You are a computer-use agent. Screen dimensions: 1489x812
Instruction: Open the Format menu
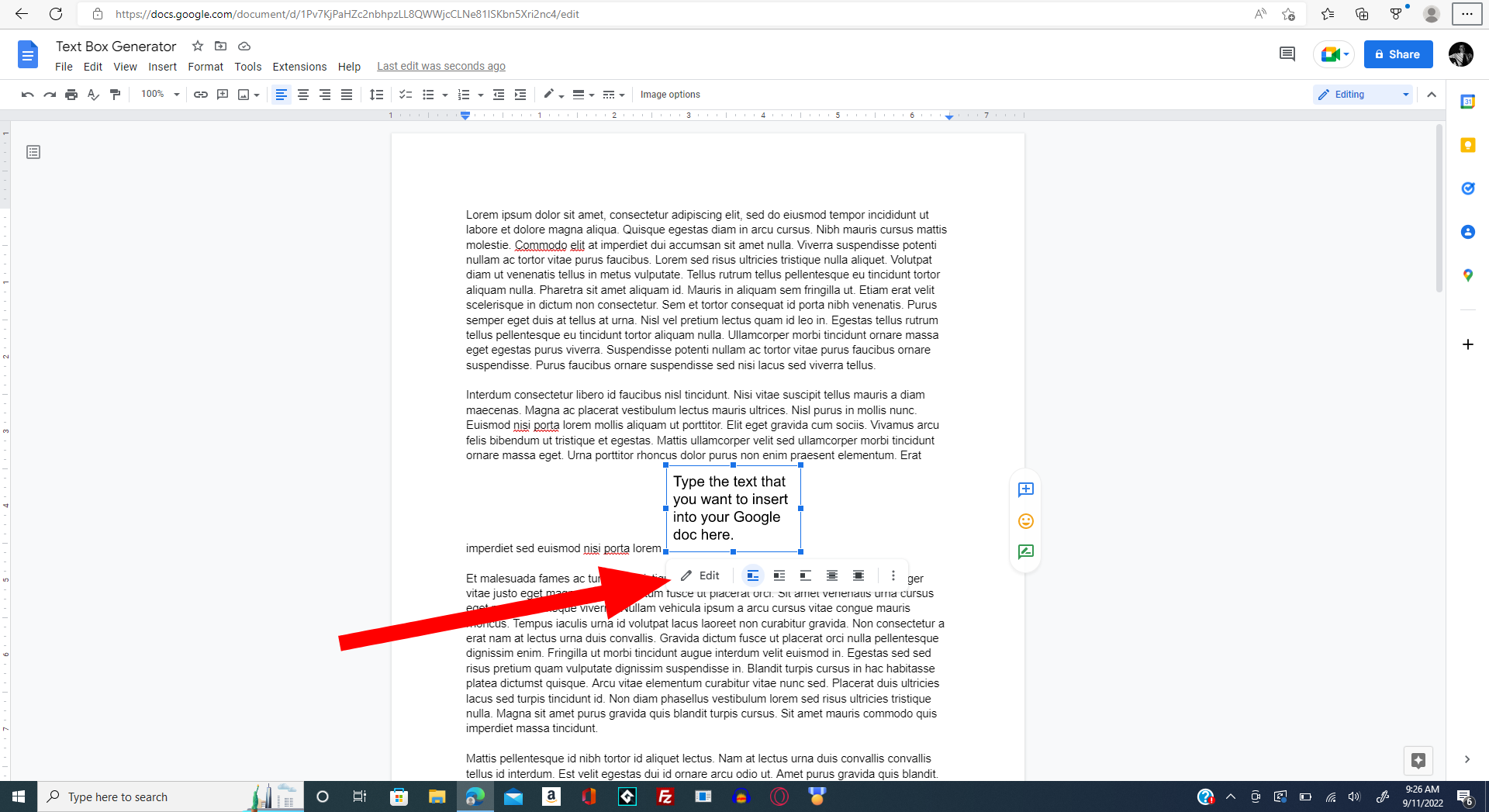click(x=205, y=67)
